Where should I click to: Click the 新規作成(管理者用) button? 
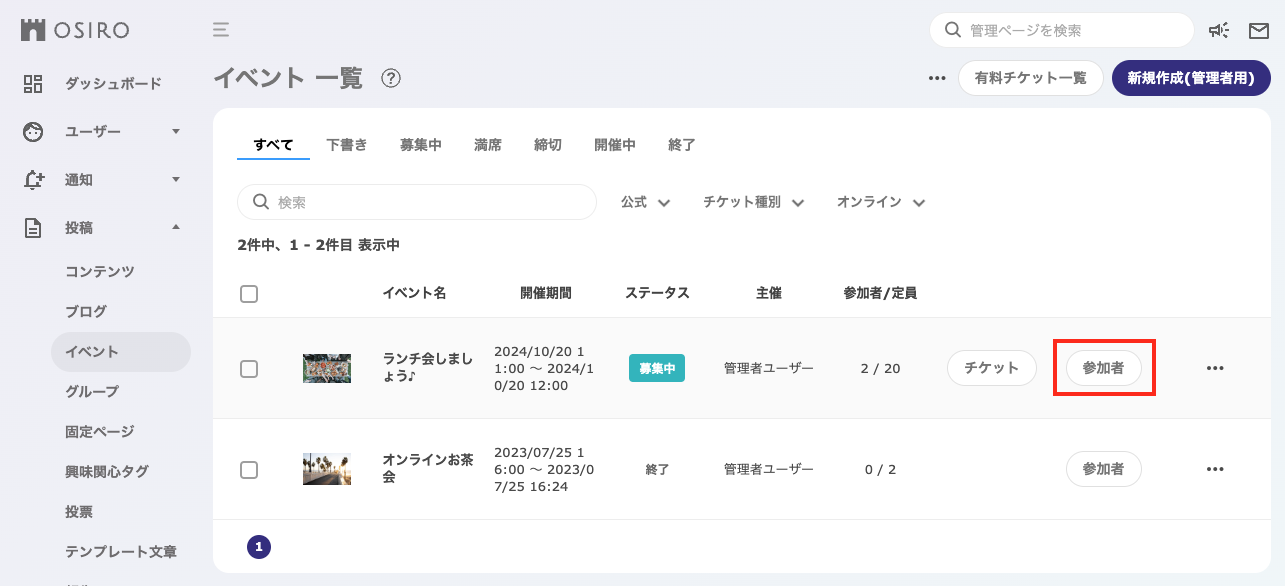[x=1191, y=77]
